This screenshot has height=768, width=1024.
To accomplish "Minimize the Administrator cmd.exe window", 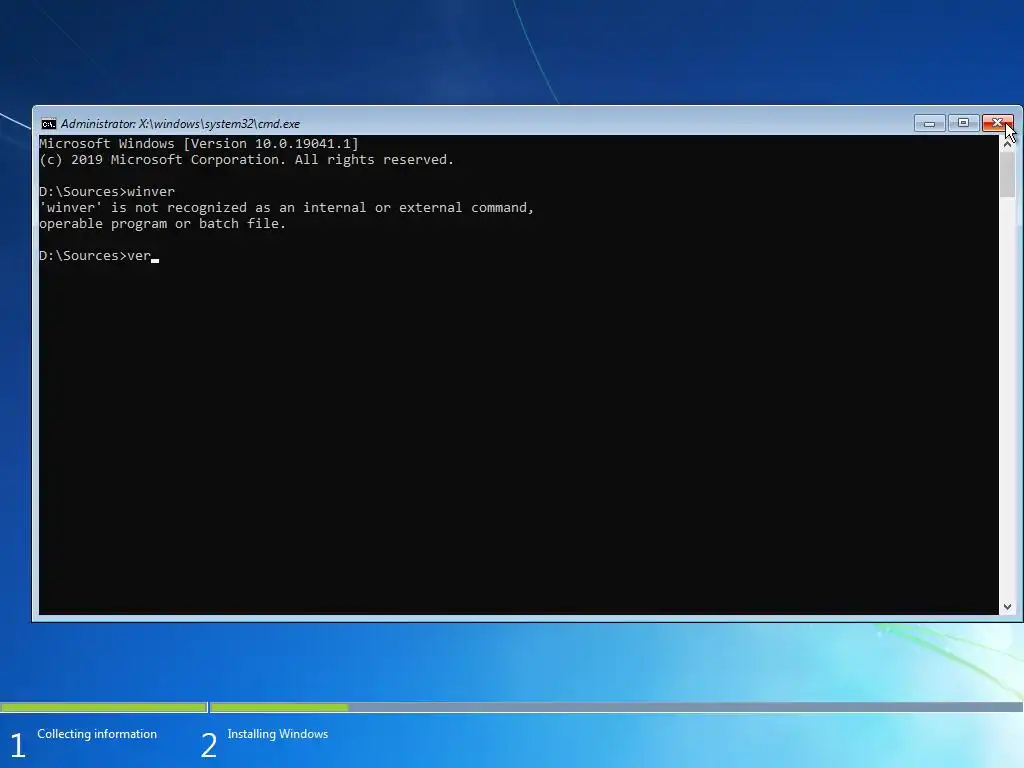I will pyautogui.click(x=929, y=123).
